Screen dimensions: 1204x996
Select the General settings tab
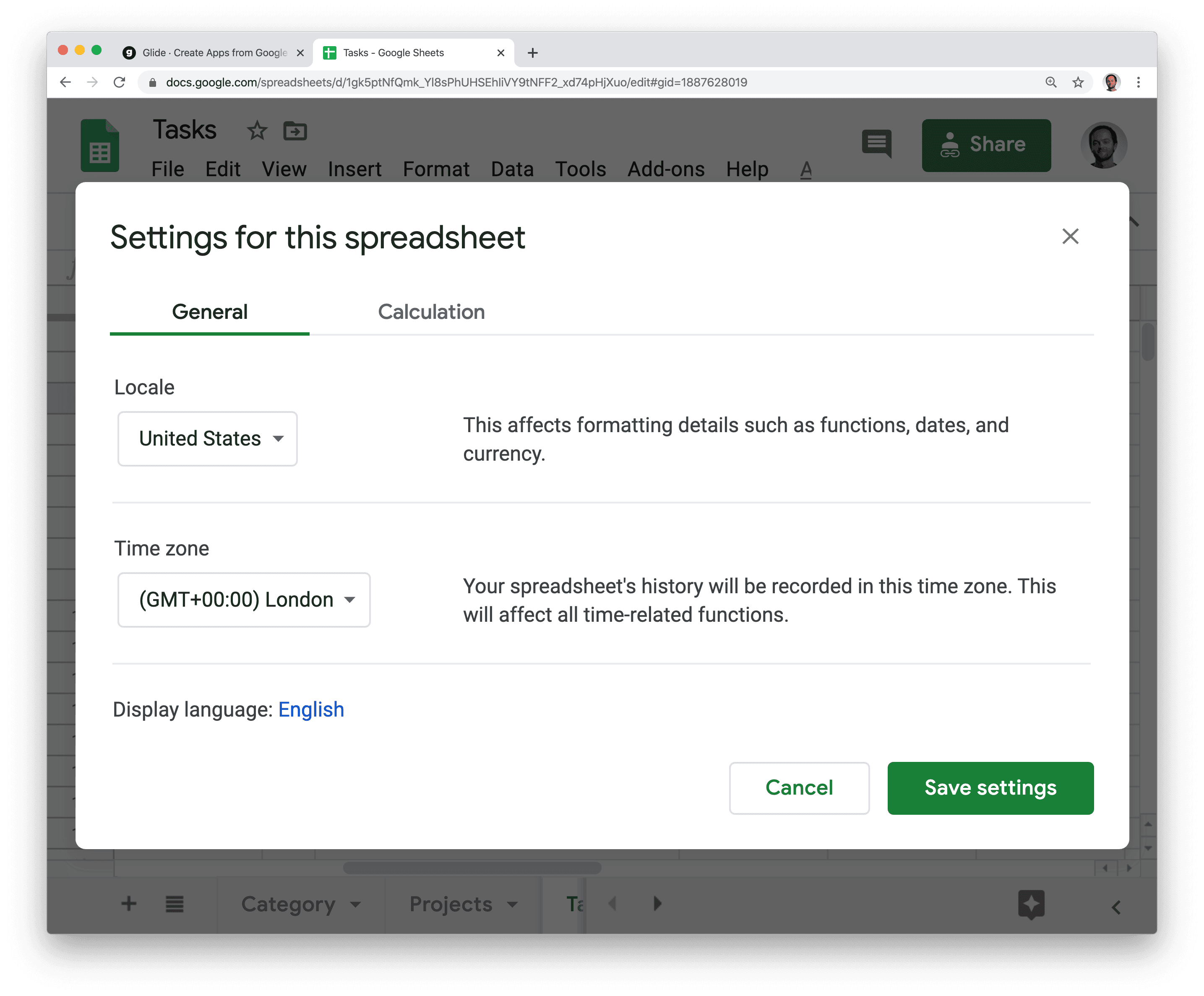[x=210, y=312]
